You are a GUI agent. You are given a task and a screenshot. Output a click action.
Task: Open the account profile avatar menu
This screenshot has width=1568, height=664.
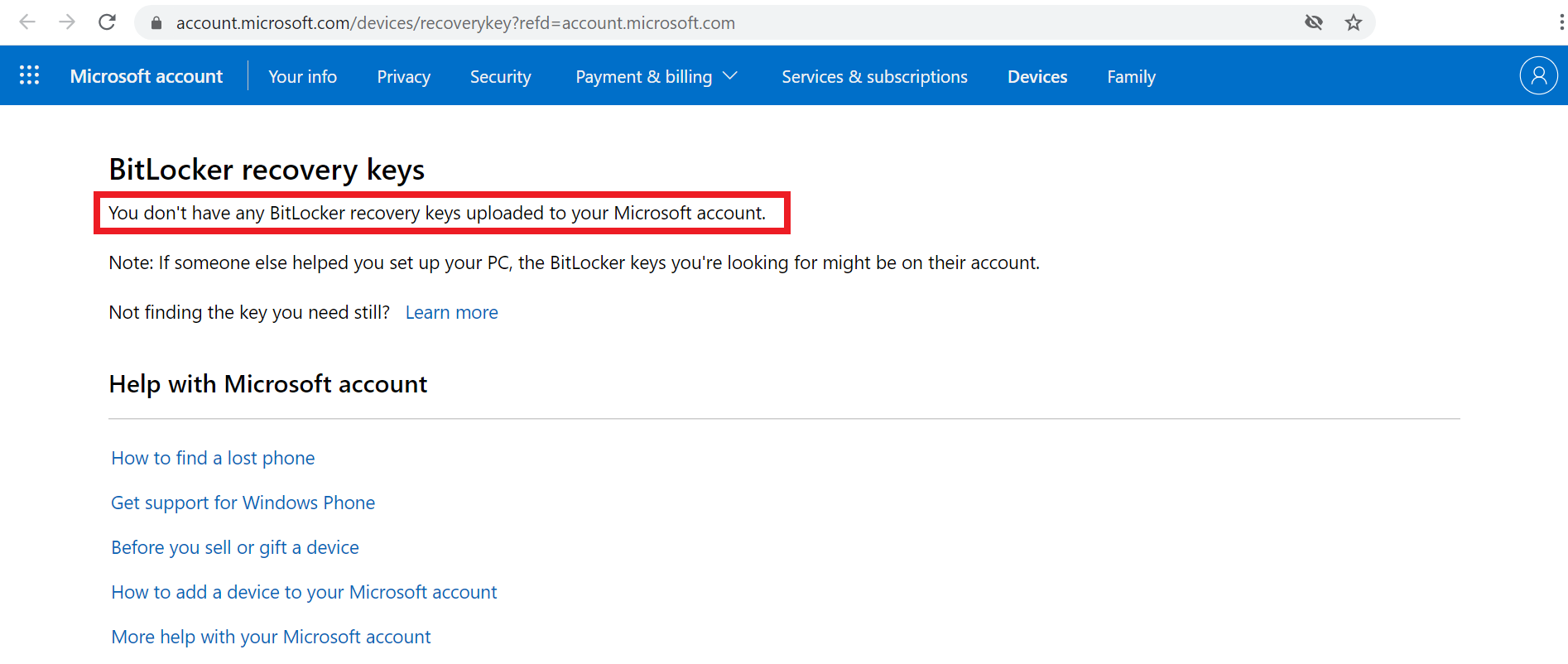(x=1538, y=75)
